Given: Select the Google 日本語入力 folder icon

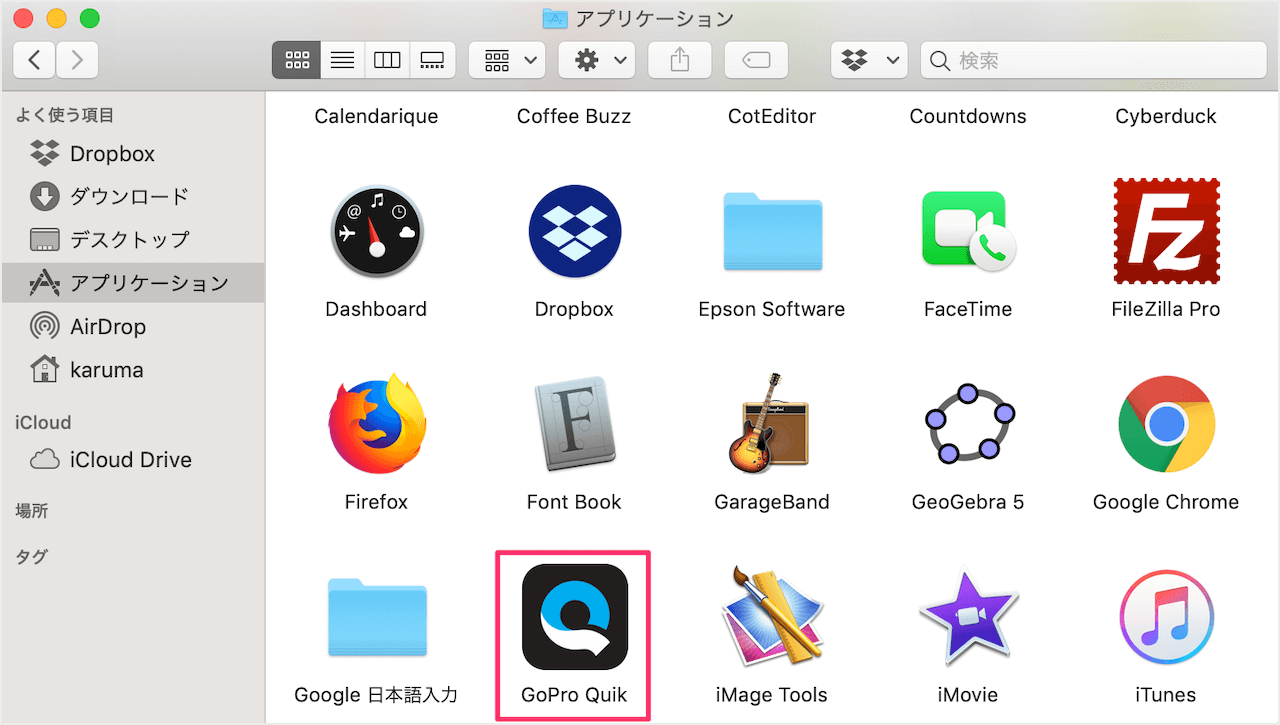Looking at the screenshot, I should (376, 617).
